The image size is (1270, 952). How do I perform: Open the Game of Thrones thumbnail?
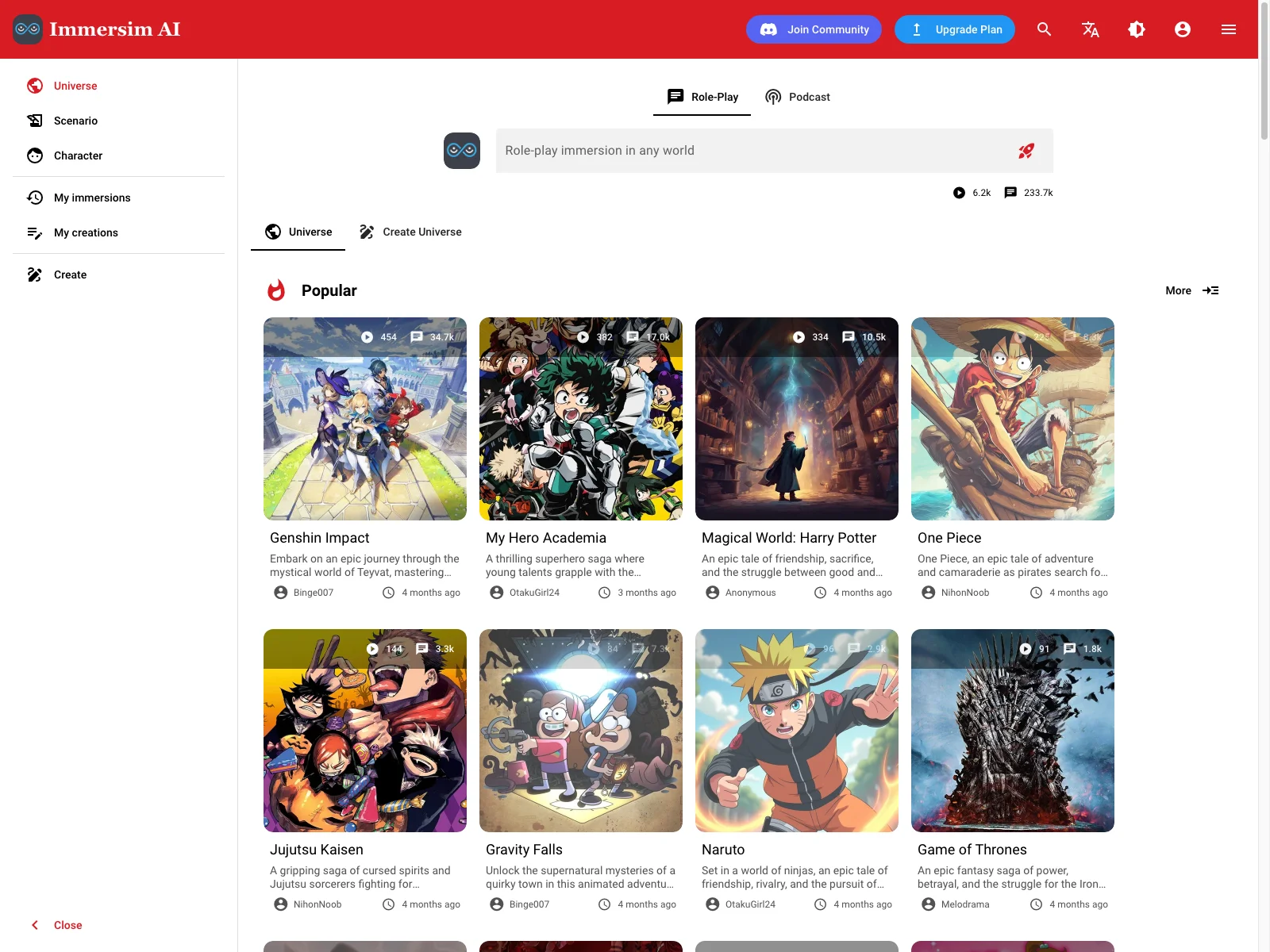(x=1013, y=731)
